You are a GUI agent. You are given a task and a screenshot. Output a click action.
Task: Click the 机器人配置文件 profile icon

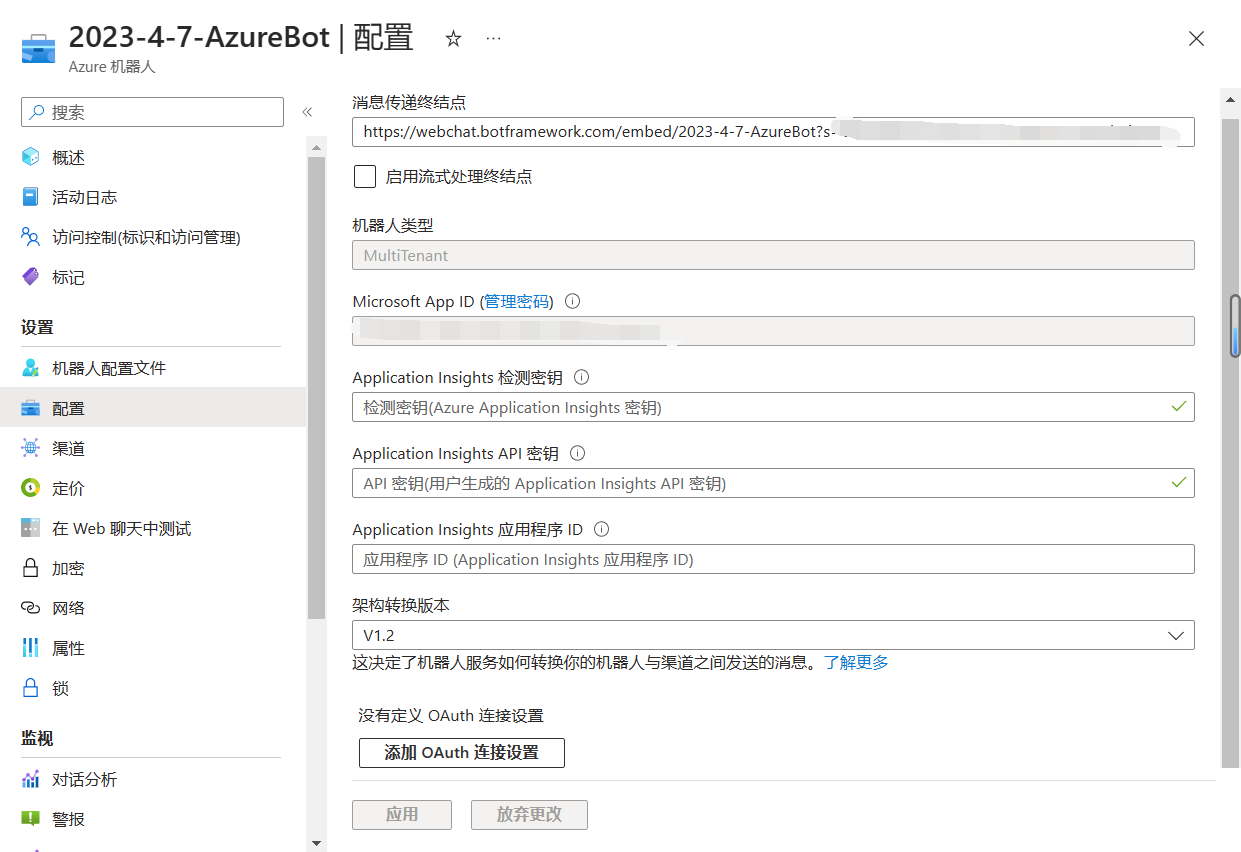coord(31,368)
